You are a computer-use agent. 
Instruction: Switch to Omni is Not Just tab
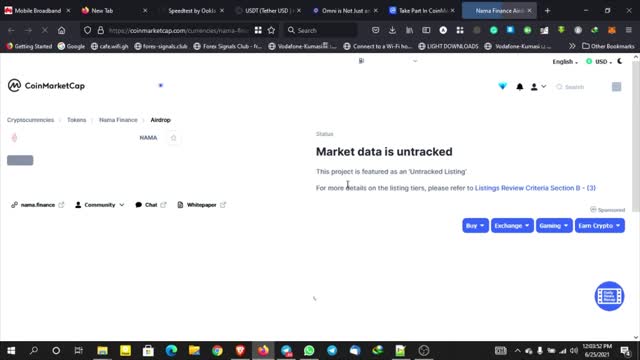click(x=345, y=11)
